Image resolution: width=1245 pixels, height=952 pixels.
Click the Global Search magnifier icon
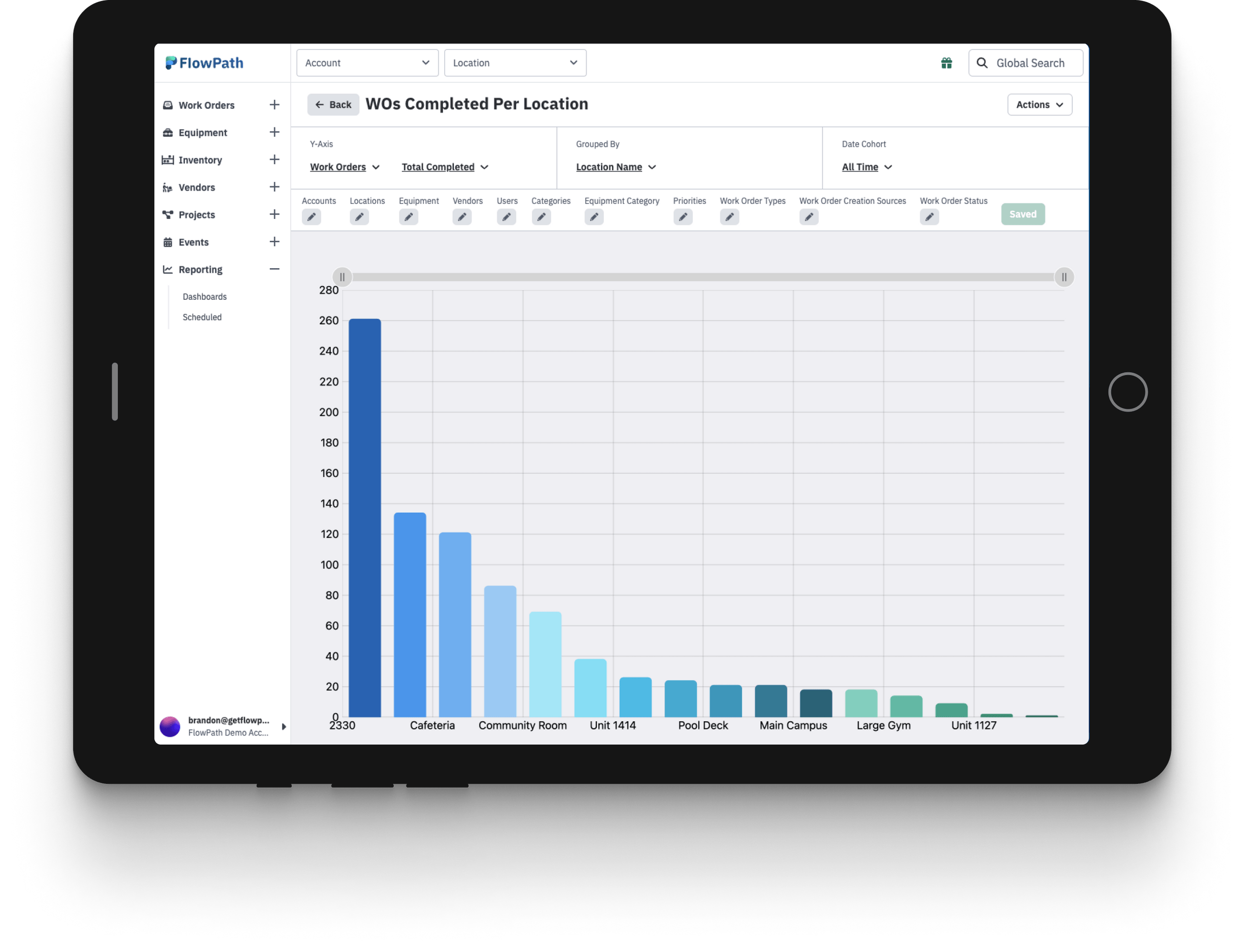(x=982, y=63)
